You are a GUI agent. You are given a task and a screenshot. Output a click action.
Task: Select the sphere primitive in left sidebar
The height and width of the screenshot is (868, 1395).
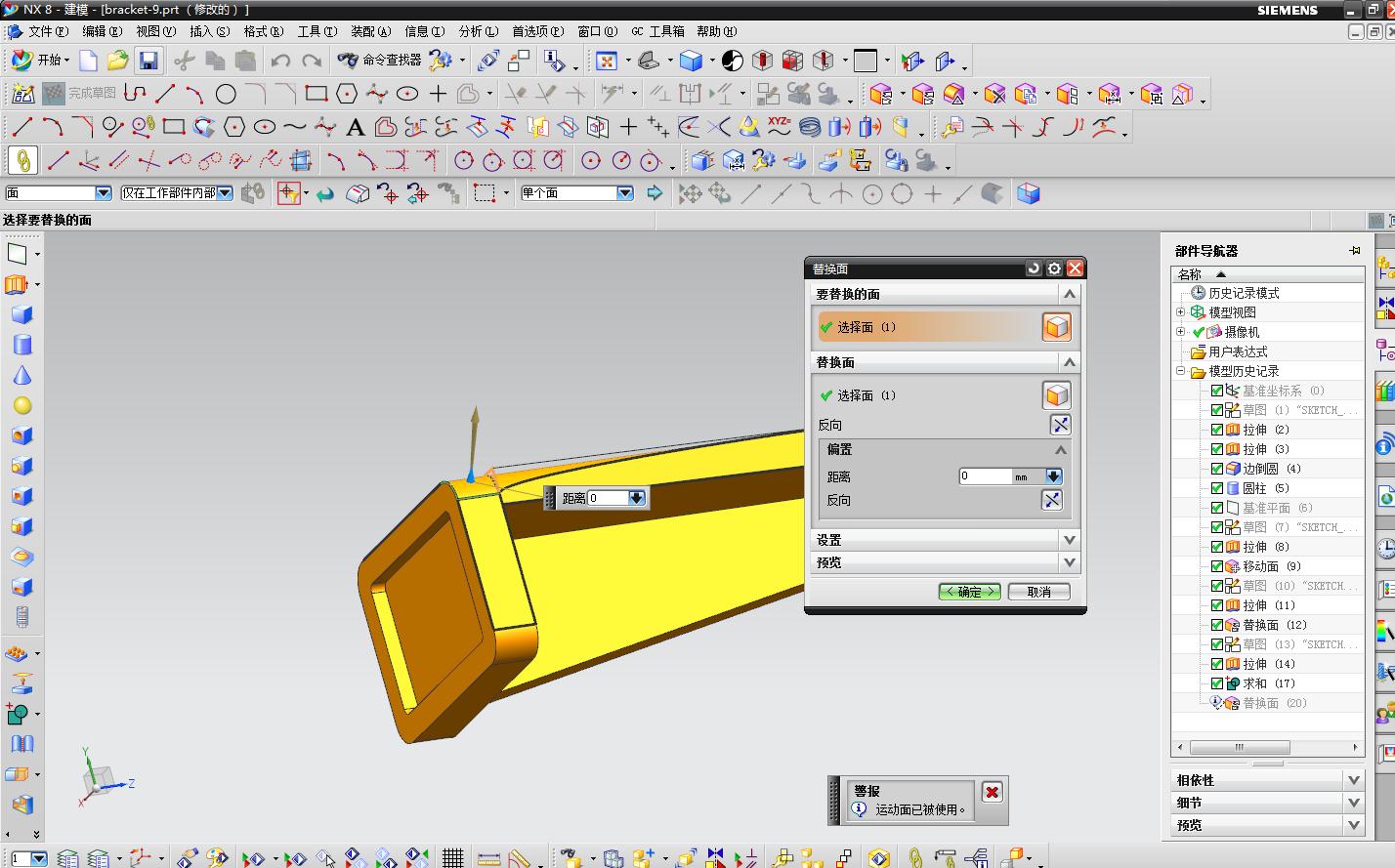21,405
